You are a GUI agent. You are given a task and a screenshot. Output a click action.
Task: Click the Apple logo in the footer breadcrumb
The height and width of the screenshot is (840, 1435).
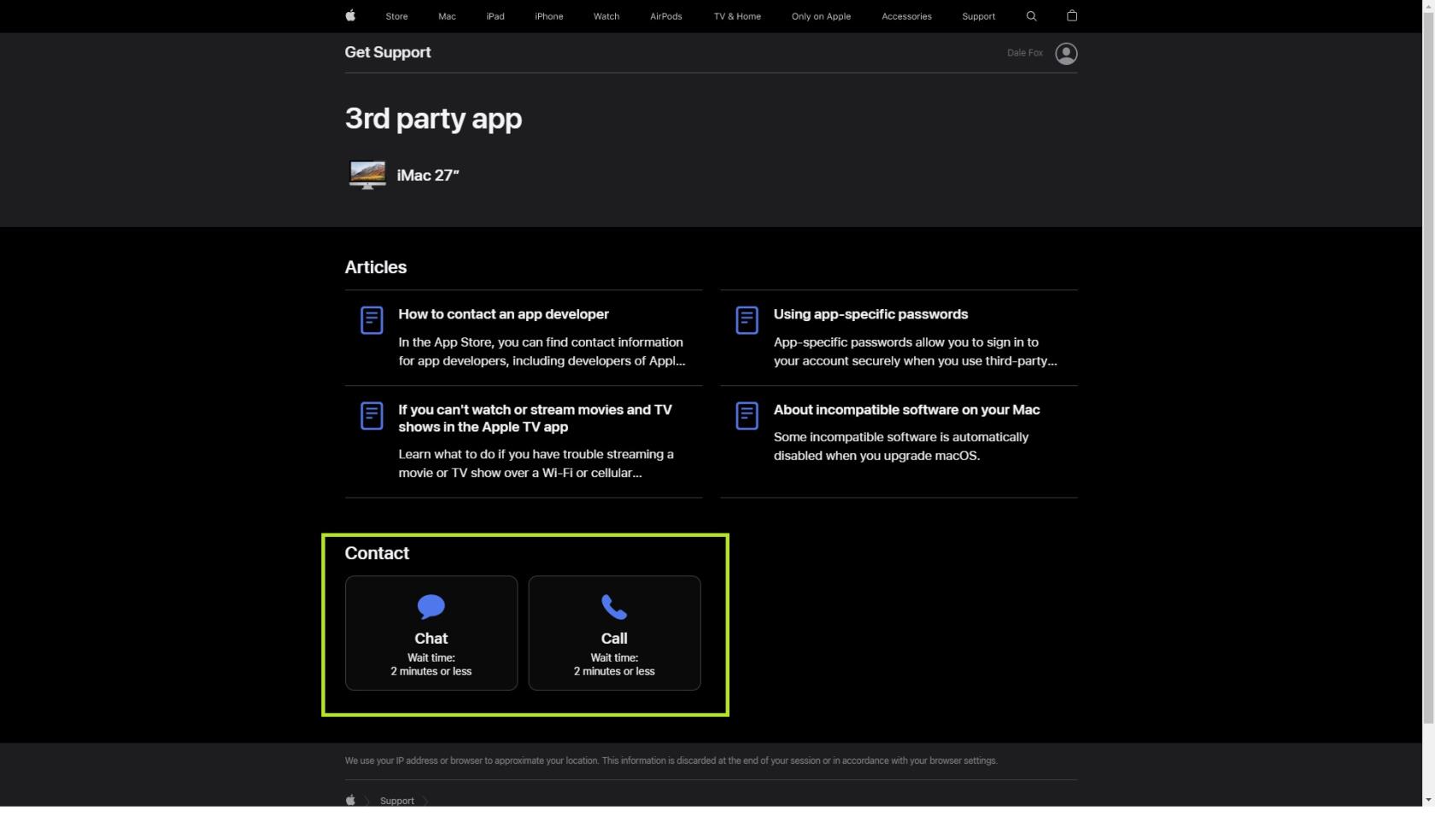click(x=350, y=801)
